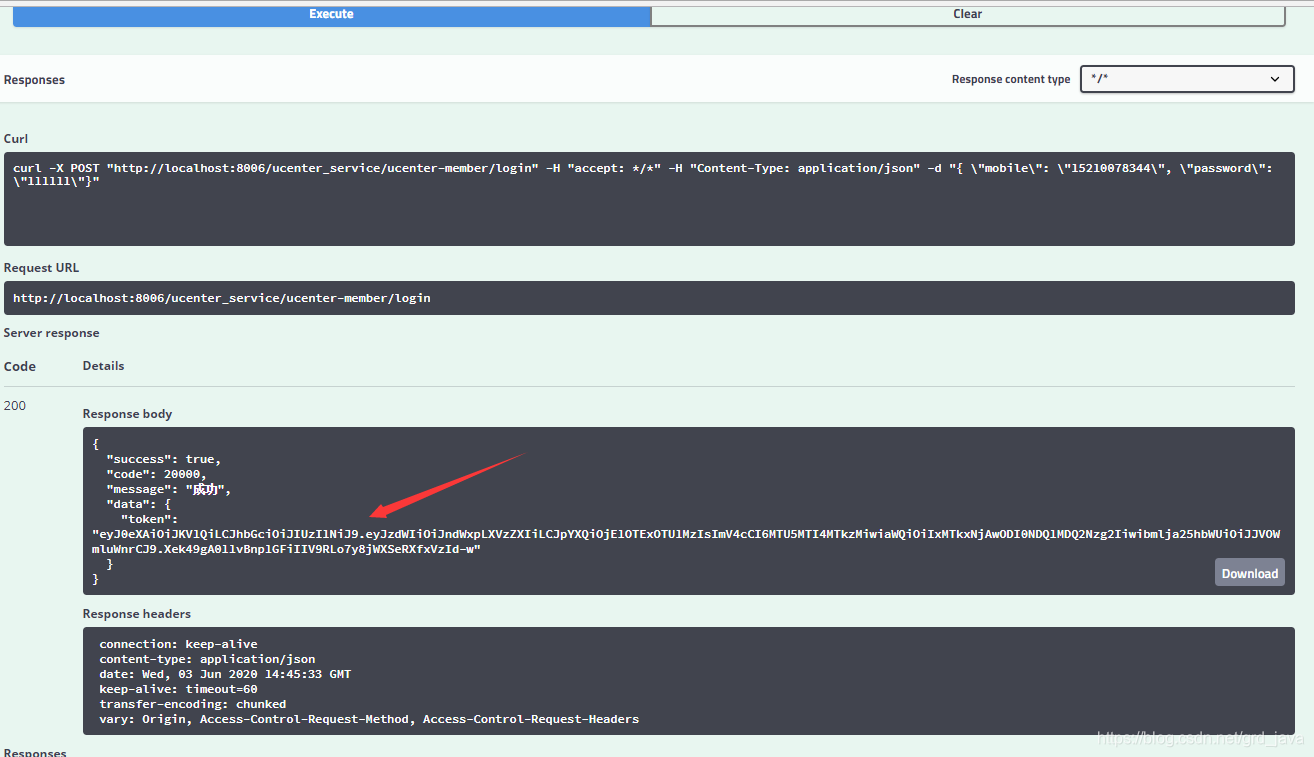Click the 200 response code
This screenshot has height=757, width=1314.
pos(15,405)
